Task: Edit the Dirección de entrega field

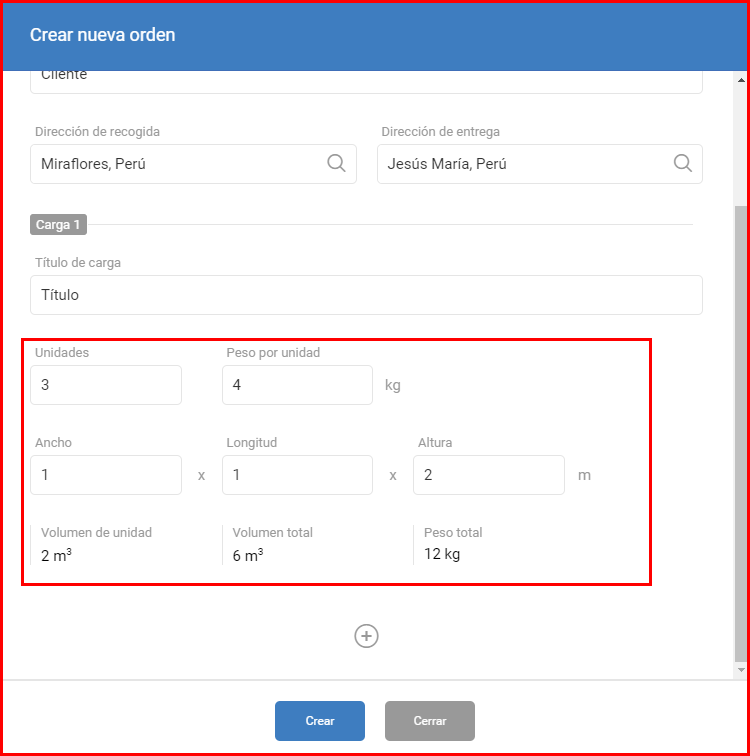Action: point(540,164)
